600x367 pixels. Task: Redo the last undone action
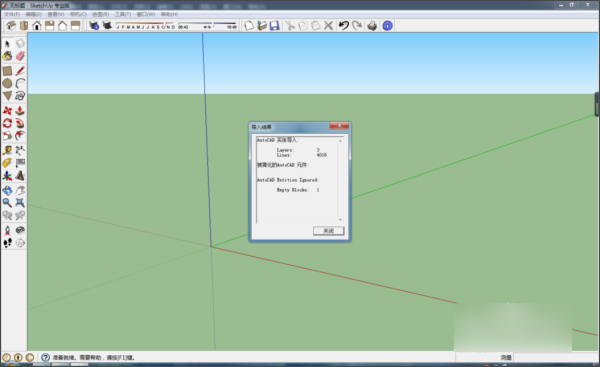click(x=357, y=26)
